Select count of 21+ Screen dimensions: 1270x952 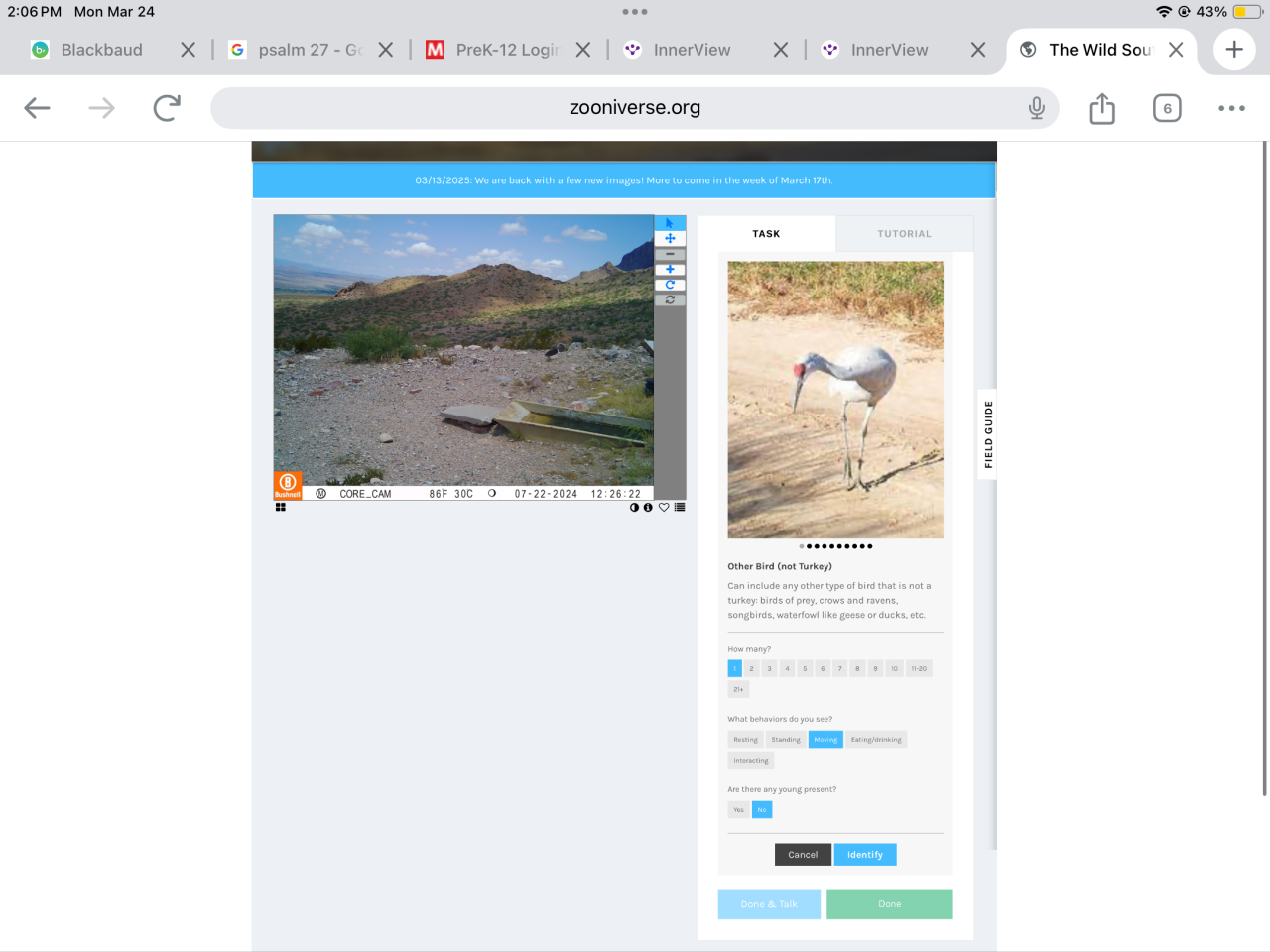pyautogui.click(x=738, y=689)
